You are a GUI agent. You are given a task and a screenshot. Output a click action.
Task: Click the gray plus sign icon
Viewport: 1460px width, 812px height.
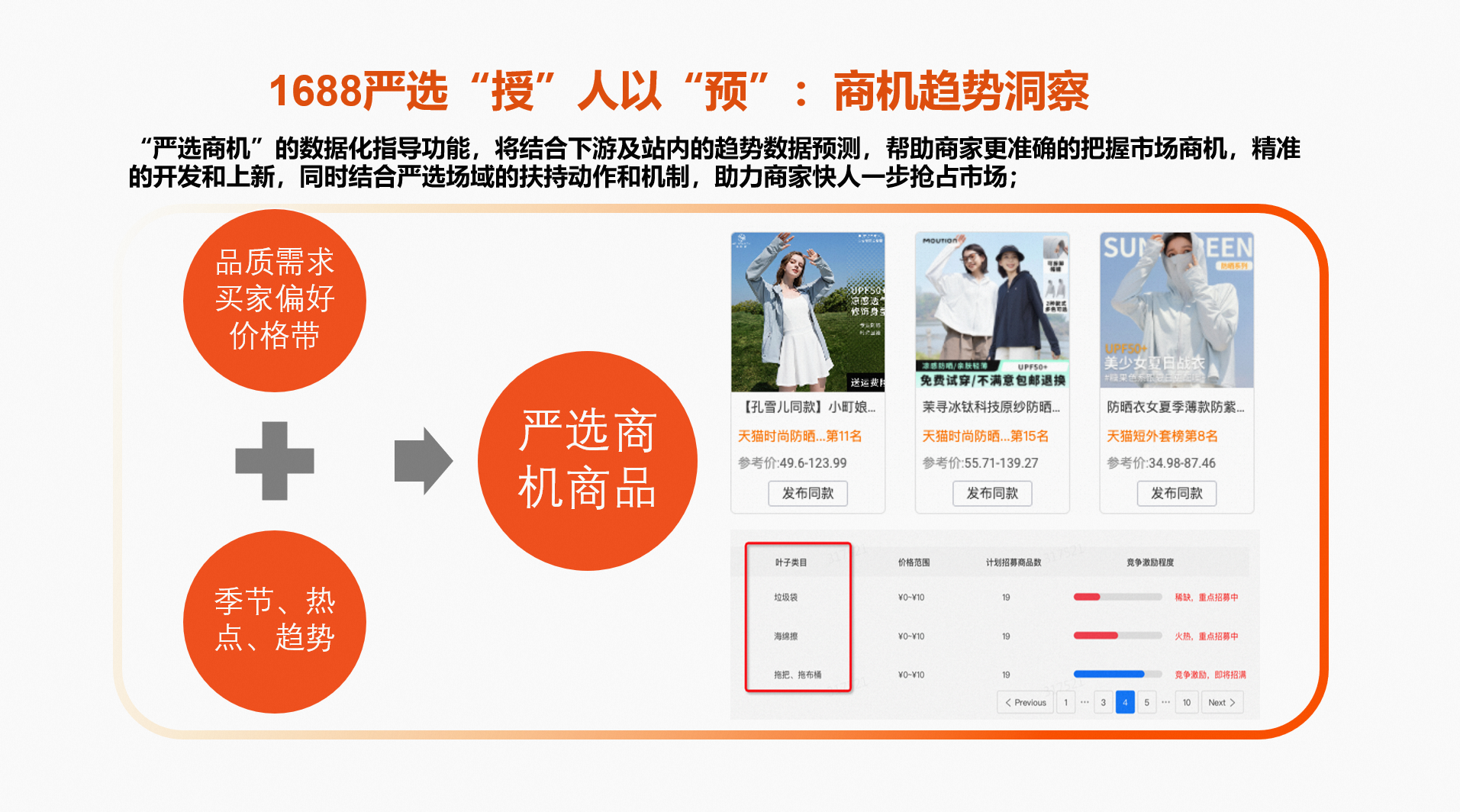(275, 461)
